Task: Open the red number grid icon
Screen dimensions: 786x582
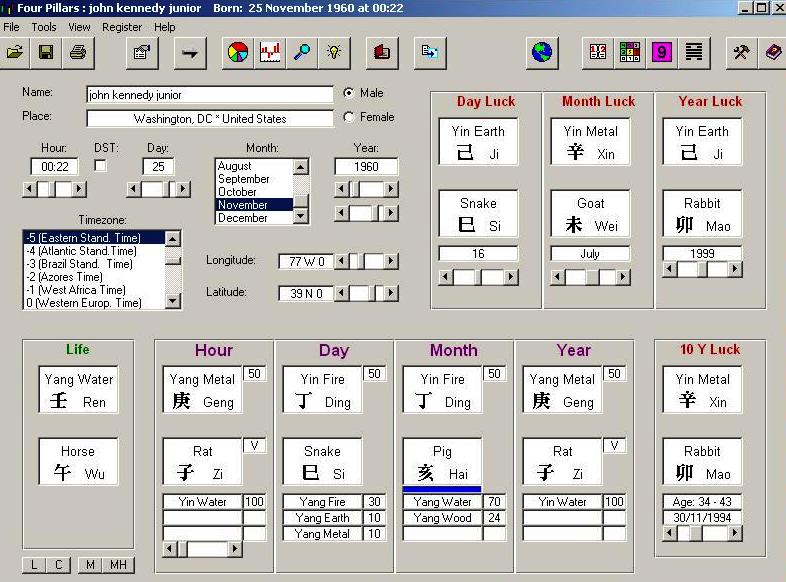Action: pos(598,52)
